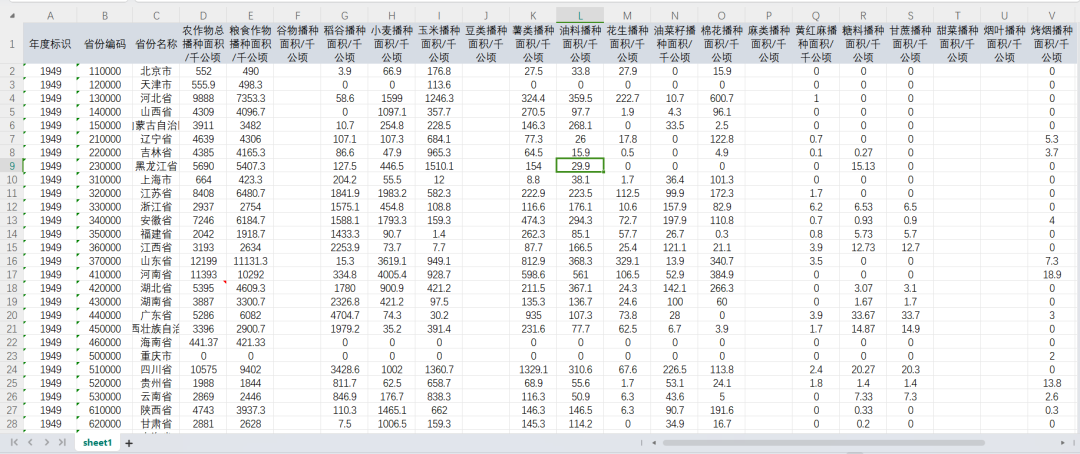Select the province code cell 370000
Viewport: 1080px width, 454px height.
point(105,260)
